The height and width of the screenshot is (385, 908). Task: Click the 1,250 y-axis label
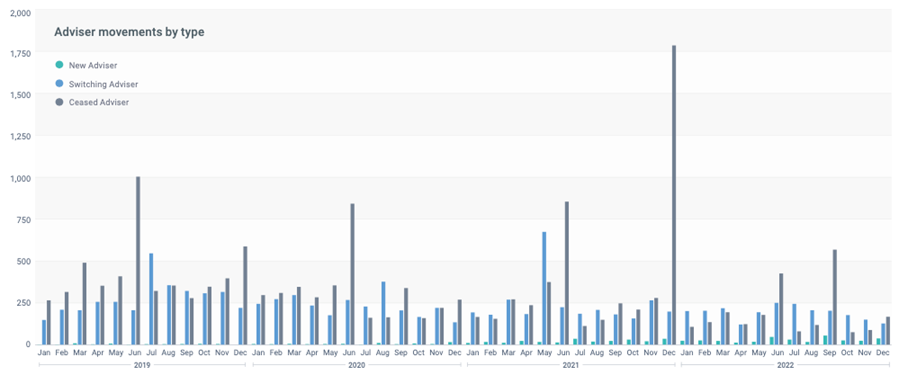(x=20, y=137)
